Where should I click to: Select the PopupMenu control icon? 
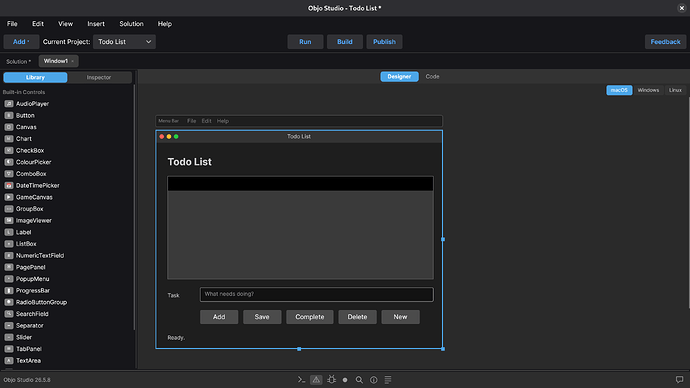click(x=9, y=278)
